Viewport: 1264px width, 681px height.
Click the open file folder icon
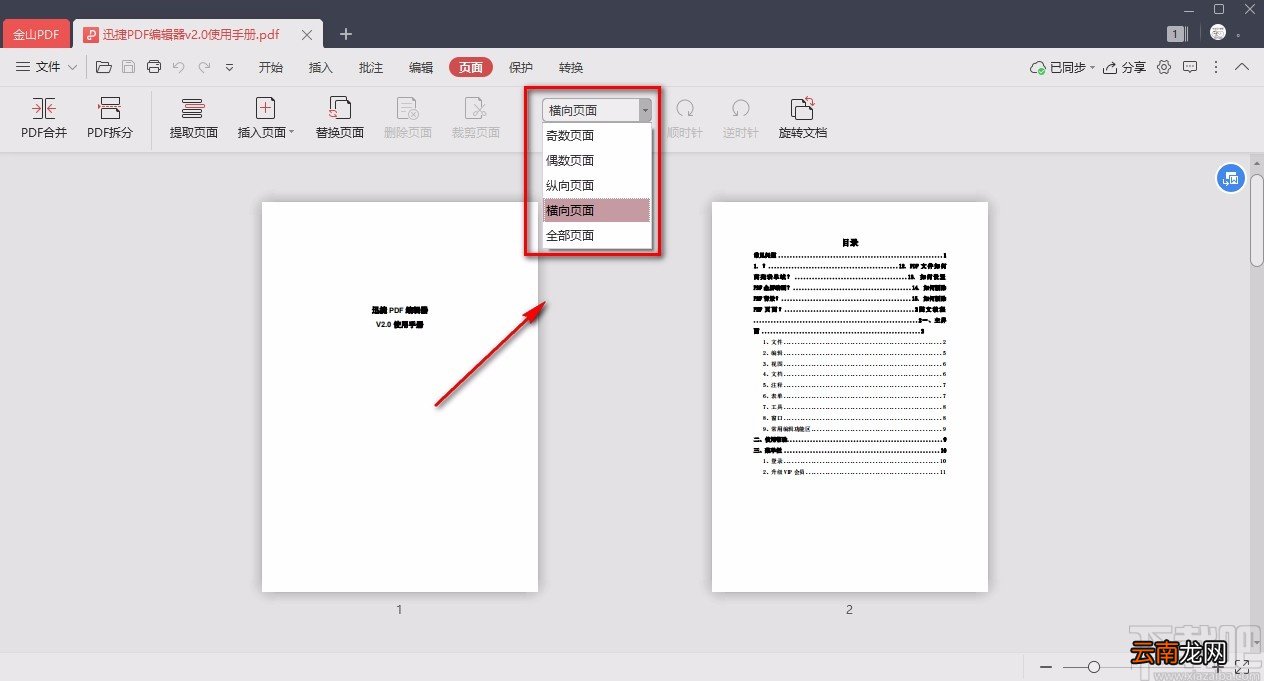click(104, 67)
